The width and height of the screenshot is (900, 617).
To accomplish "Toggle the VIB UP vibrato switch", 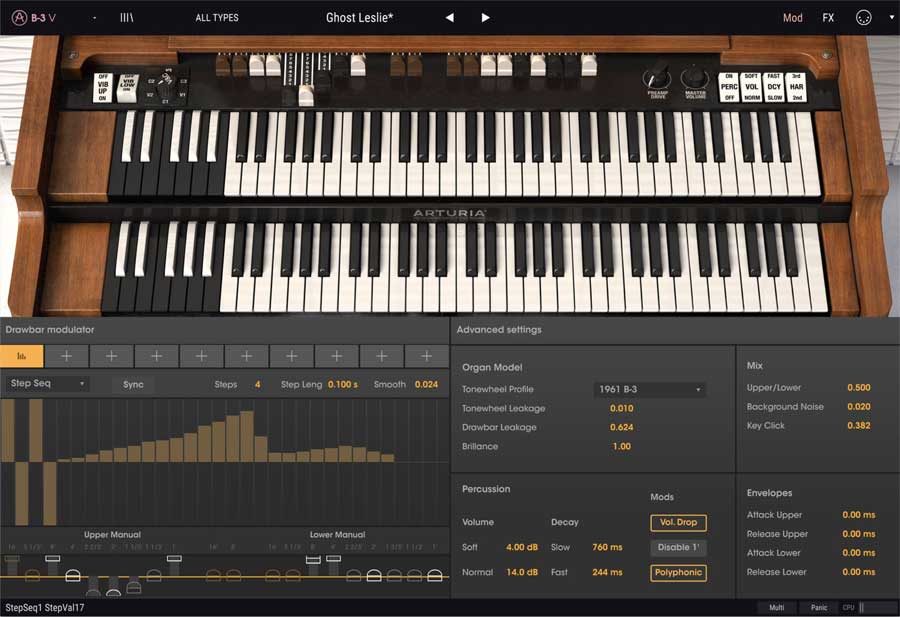I will tap(103, 87).
